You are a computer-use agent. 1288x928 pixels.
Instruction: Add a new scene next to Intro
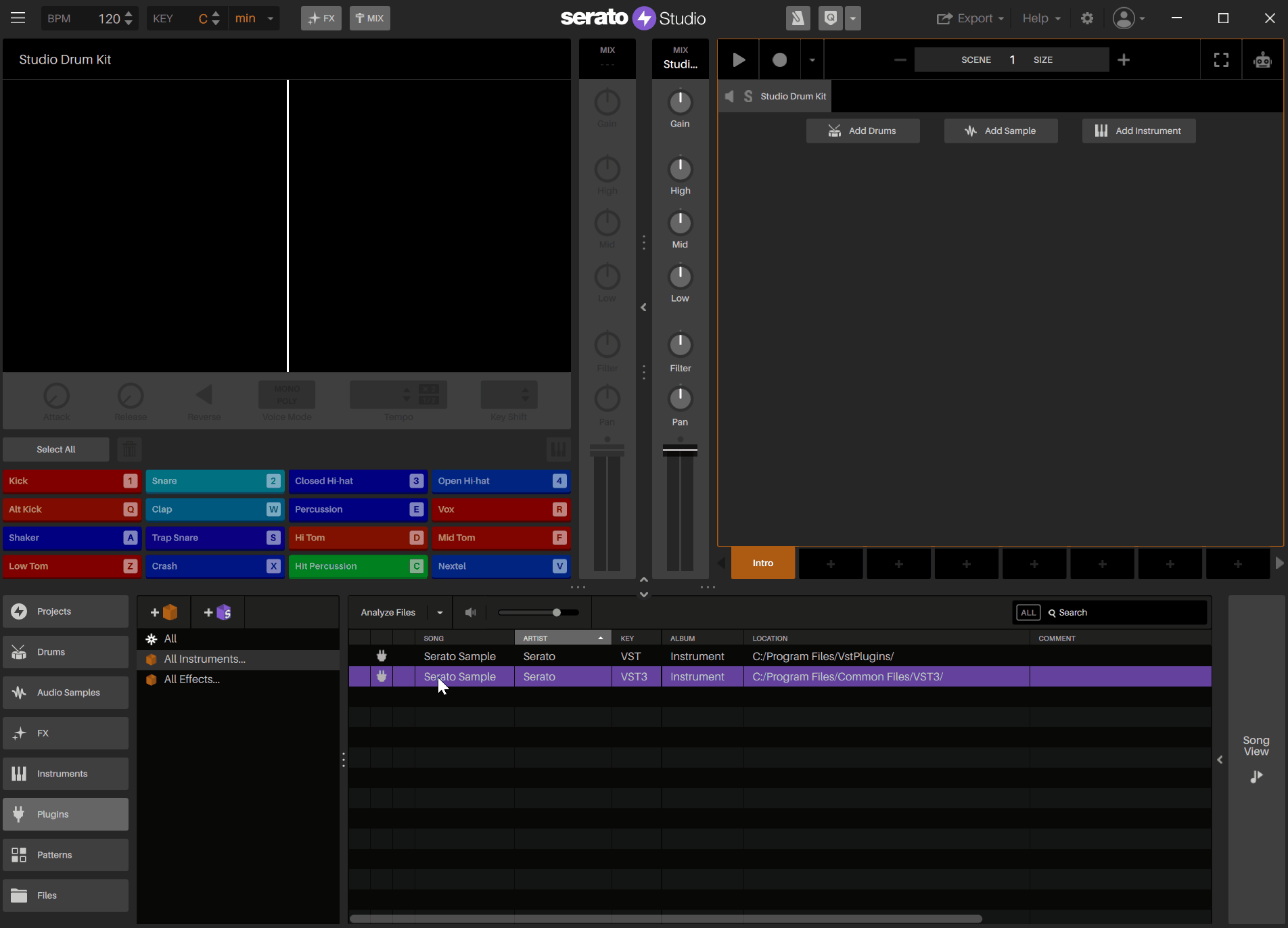[x=831, y=564]
